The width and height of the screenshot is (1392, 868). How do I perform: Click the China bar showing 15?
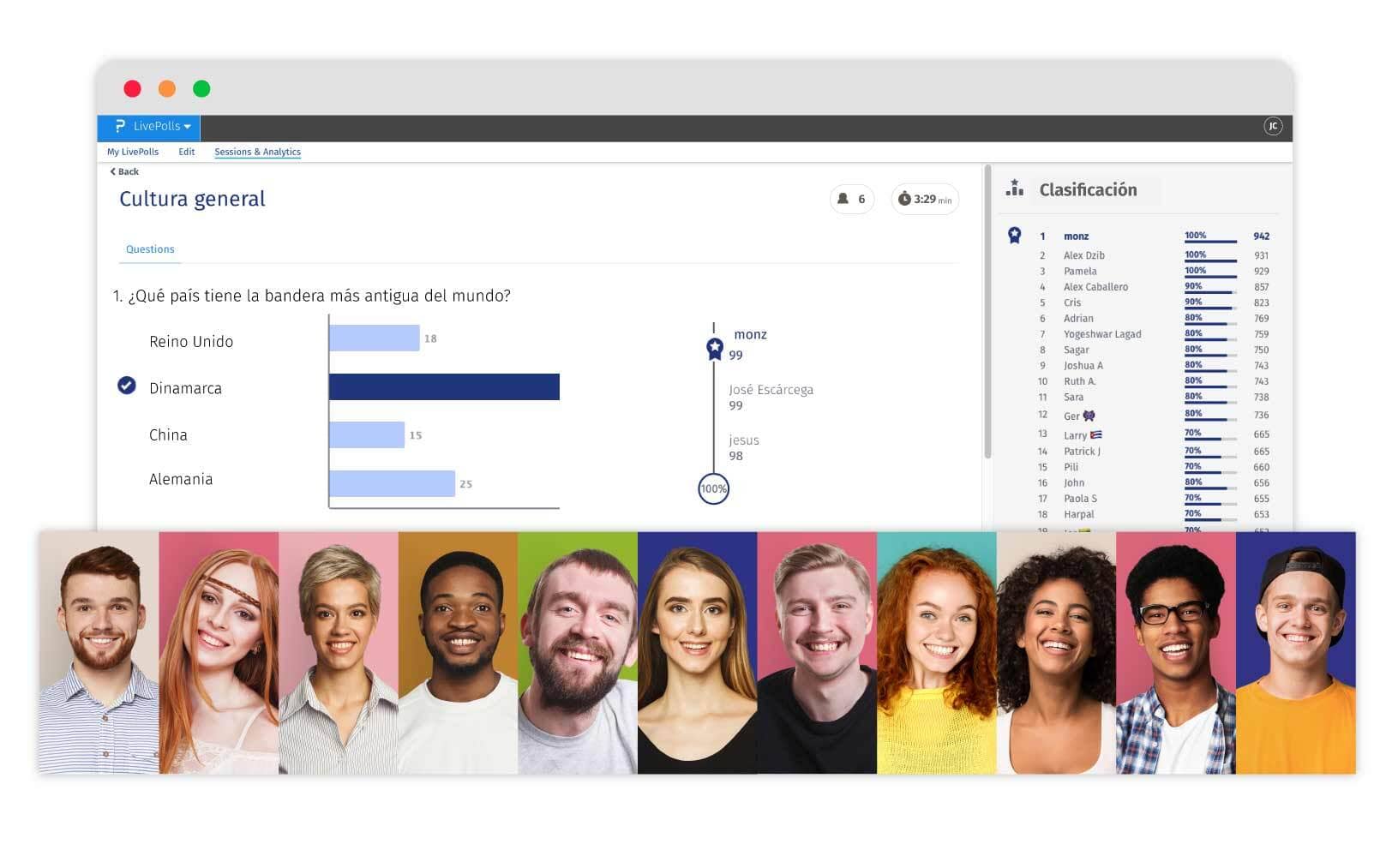367,434
